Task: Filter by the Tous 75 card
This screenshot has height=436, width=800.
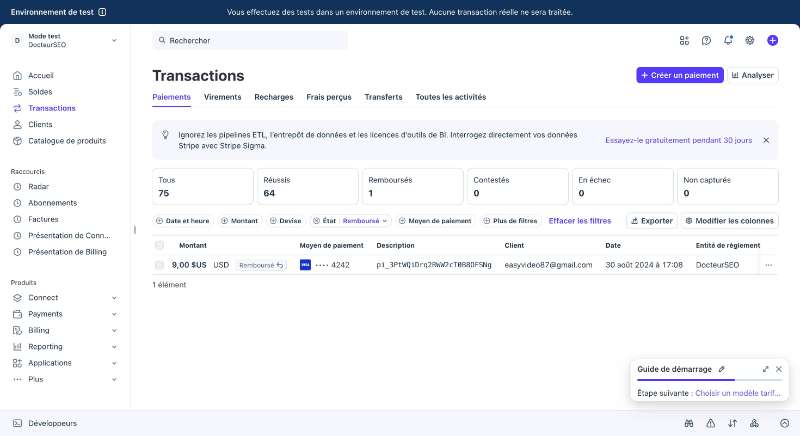Action: [x=203, y=187]
